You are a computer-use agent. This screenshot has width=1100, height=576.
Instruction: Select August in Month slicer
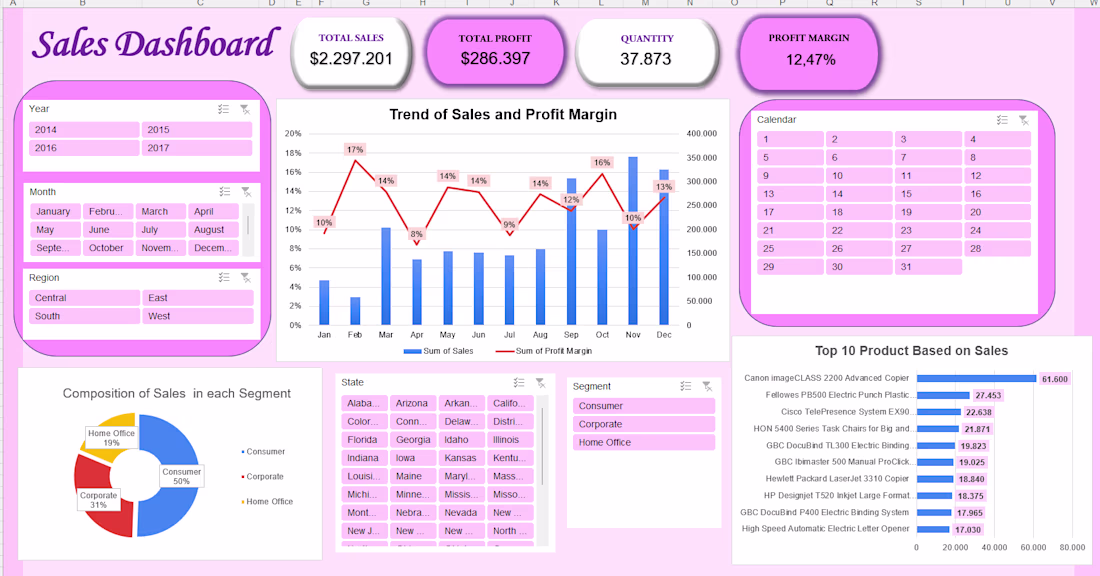(x=213, y=229)
